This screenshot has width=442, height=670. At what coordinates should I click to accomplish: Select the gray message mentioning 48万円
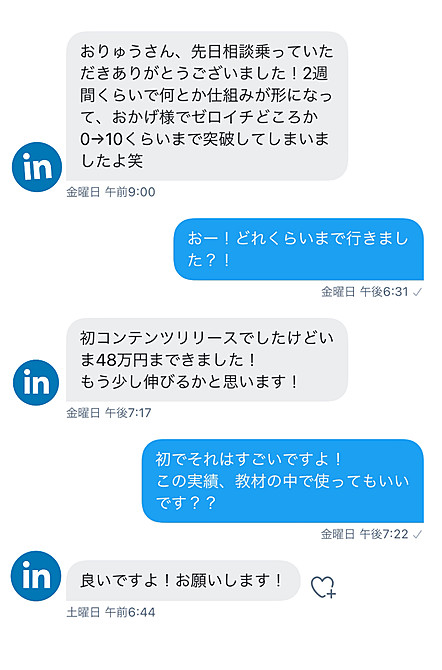[207, 359]
